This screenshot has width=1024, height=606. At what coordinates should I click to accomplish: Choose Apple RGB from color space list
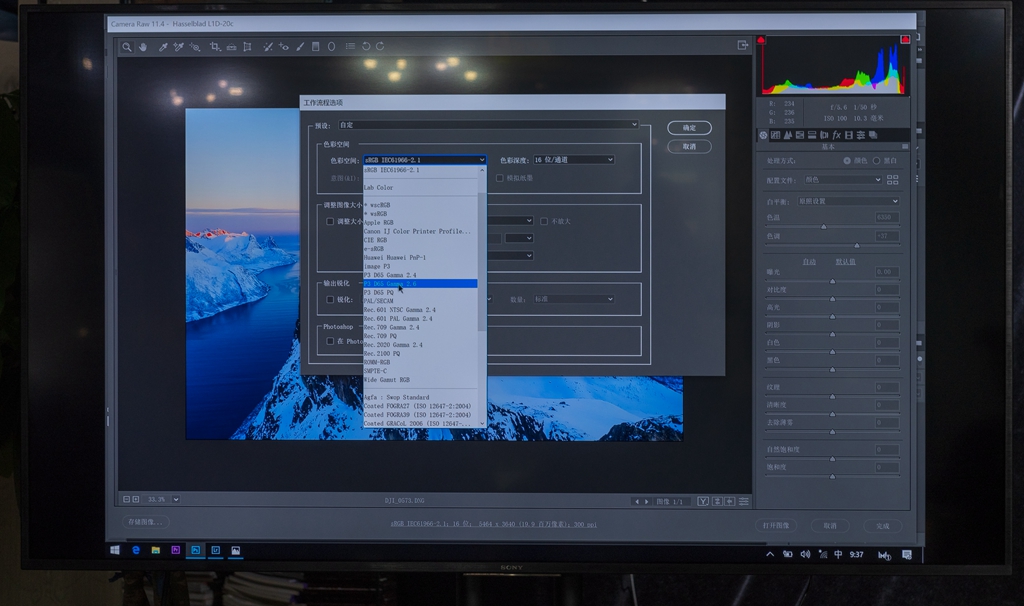coord(379,223)
